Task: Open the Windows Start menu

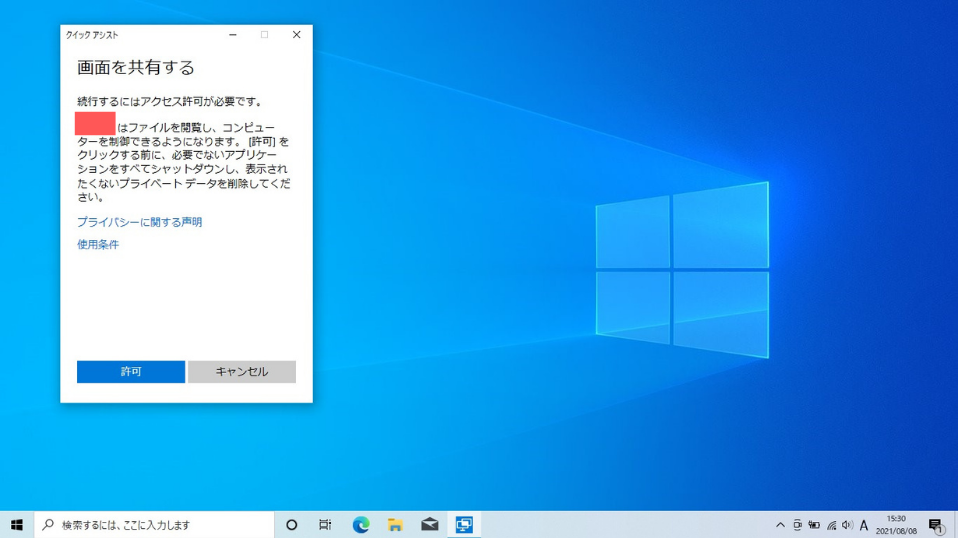Action: (16, 525)
